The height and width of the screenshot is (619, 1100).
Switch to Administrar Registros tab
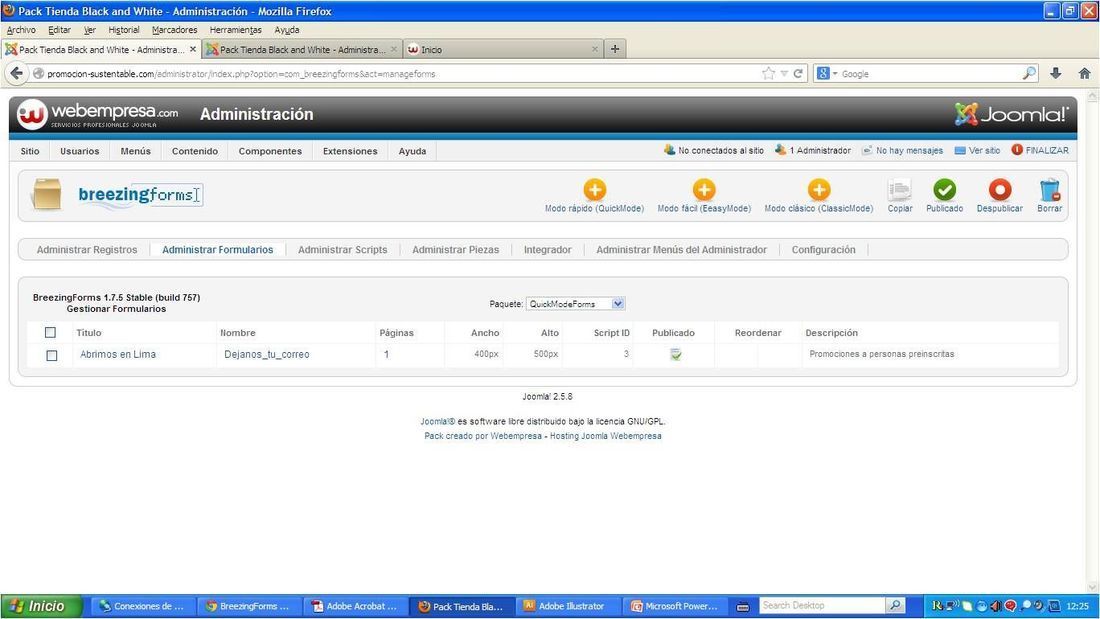pos(87,250)
